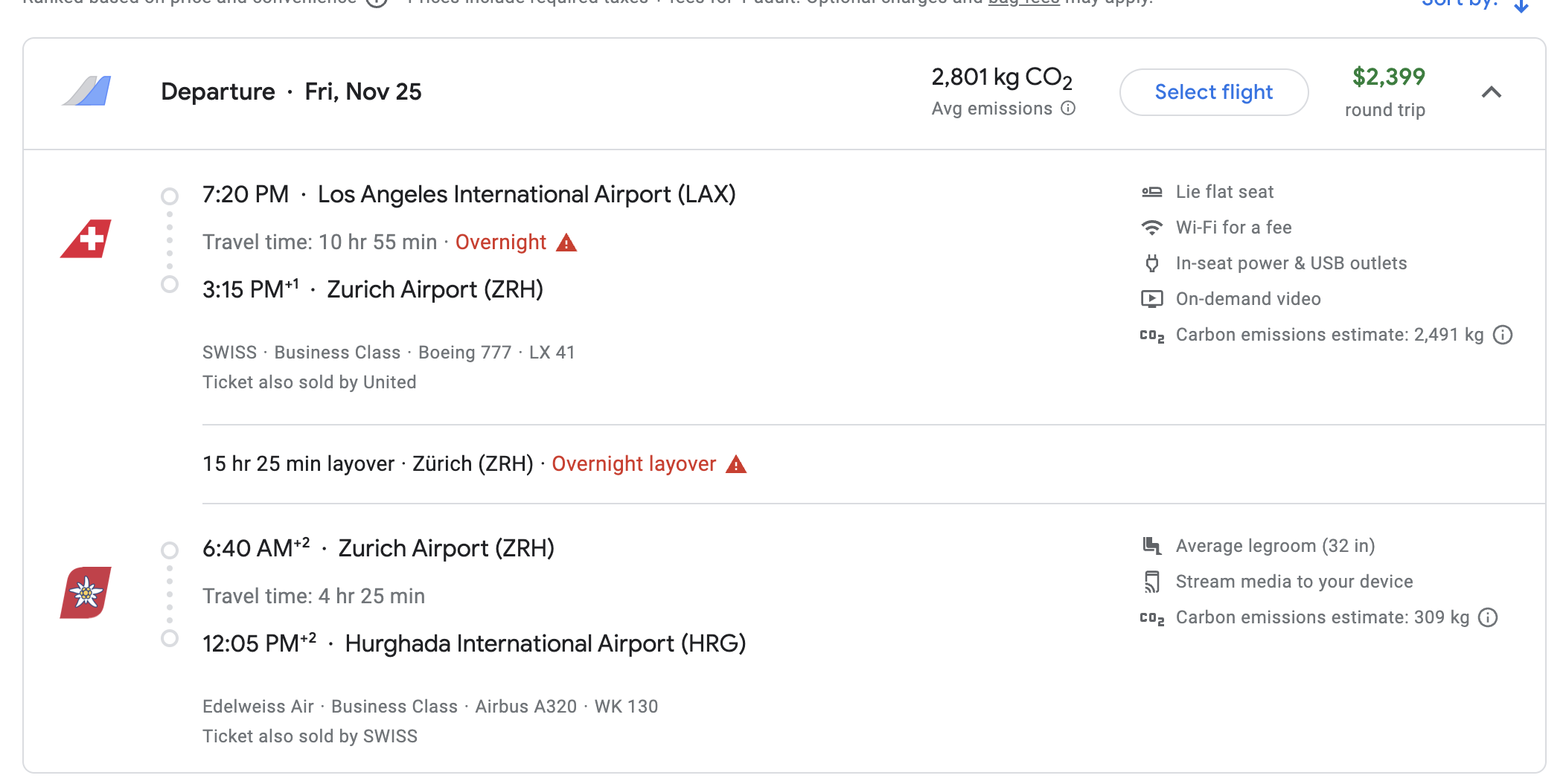Click the In-seat power plug icon
1566x784 pixels.
pyautogui.click(x=1151, y=263)
